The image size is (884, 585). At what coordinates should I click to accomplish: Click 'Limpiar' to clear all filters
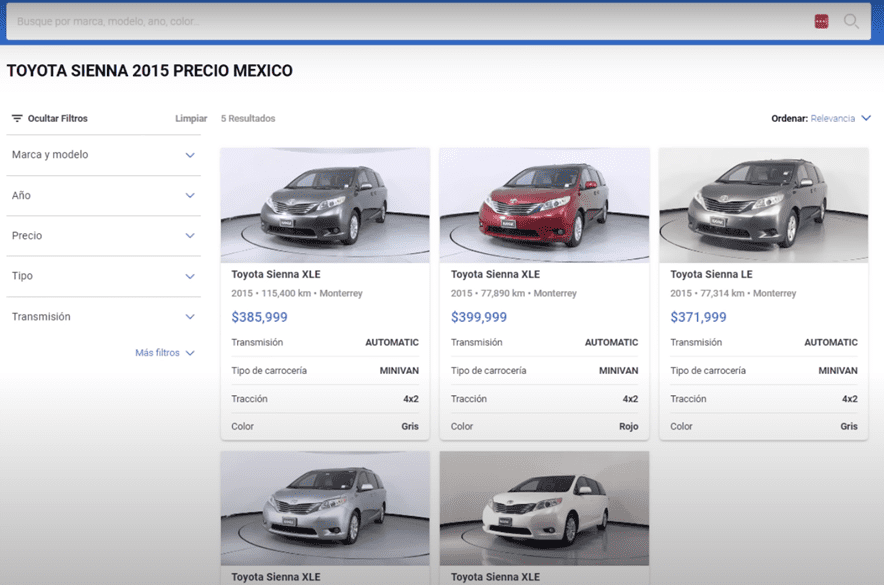190,118
